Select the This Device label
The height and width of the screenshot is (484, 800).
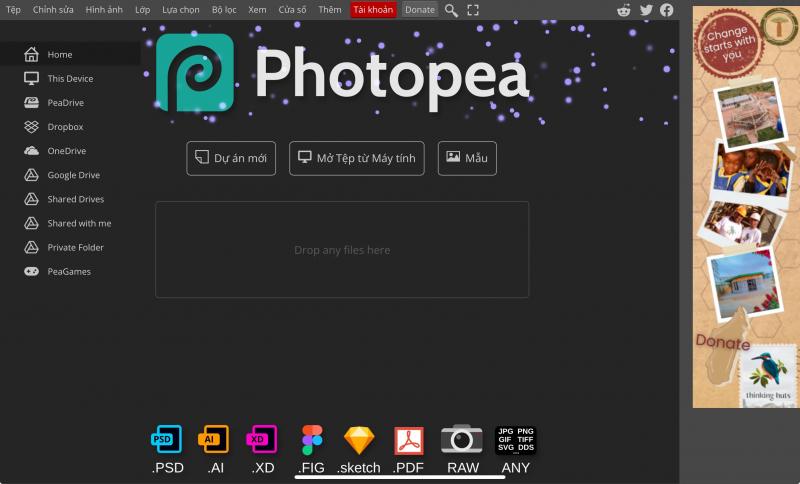(x=70, y=79)
